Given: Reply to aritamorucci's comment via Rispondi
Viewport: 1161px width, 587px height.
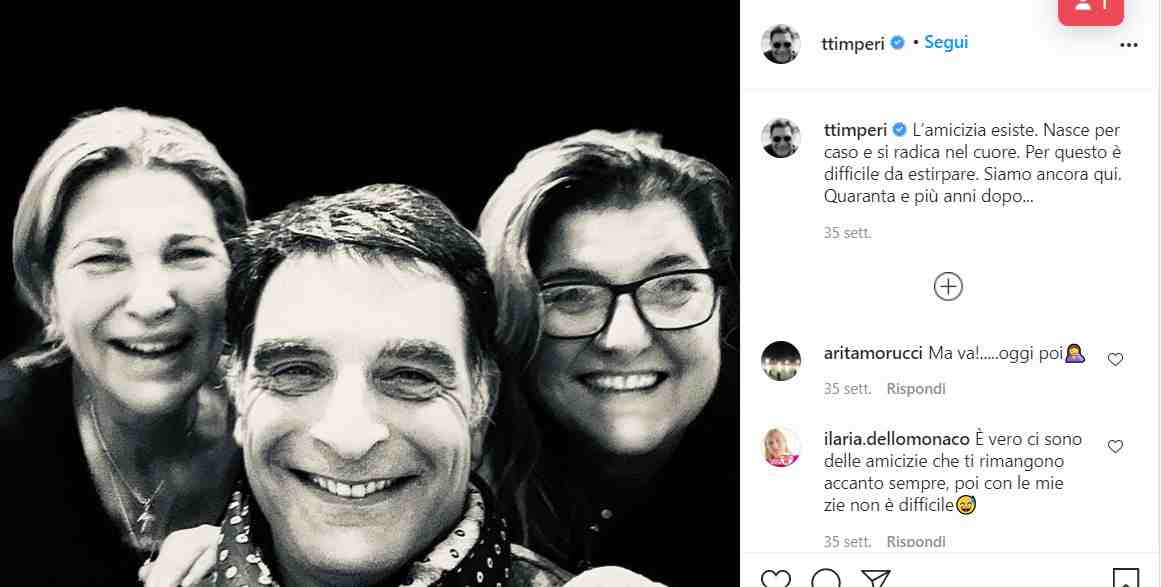Looking at the screenshot, I should tap(916, 389).
